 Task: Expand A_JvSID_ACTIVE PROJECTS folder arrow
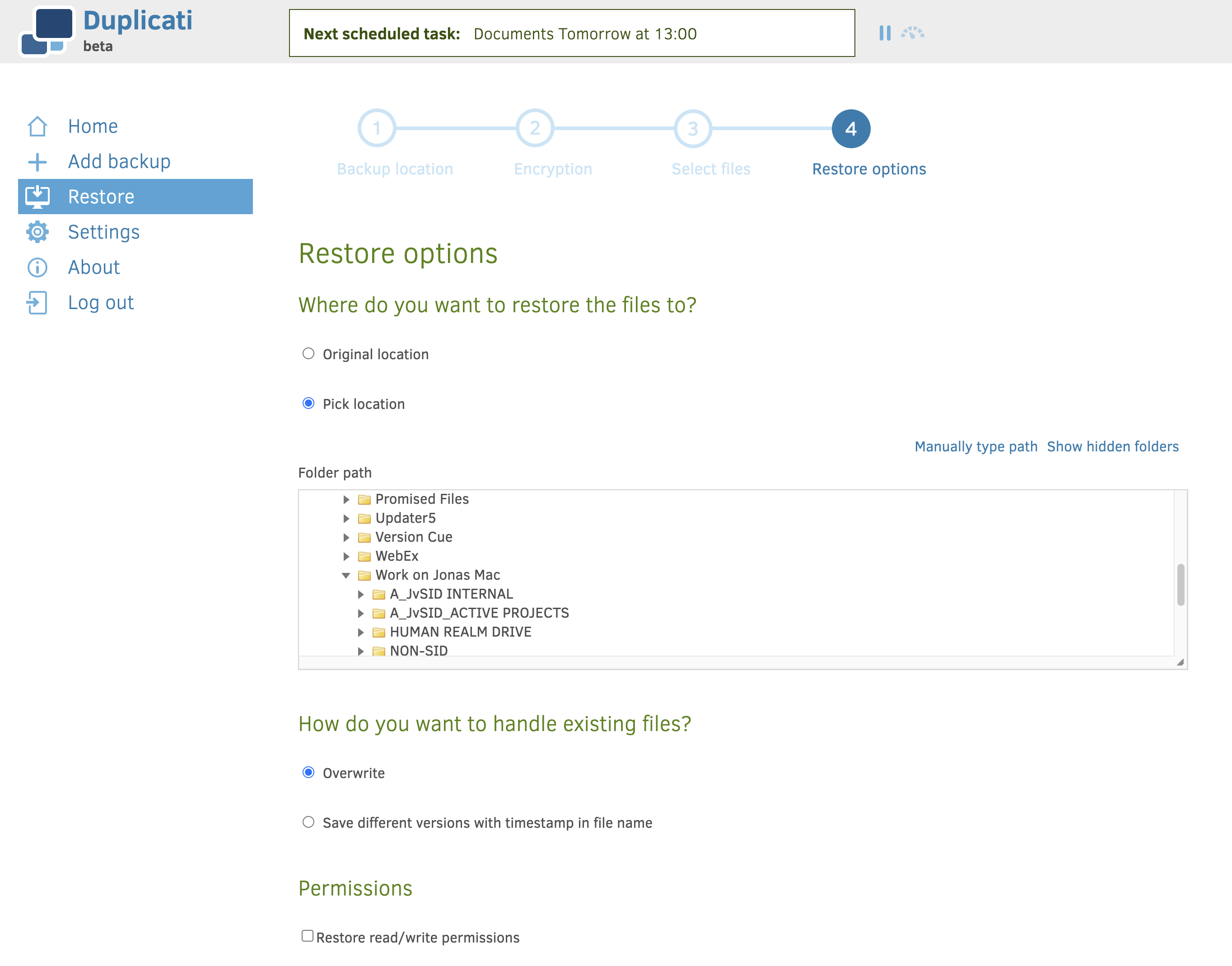pos(361,613)
